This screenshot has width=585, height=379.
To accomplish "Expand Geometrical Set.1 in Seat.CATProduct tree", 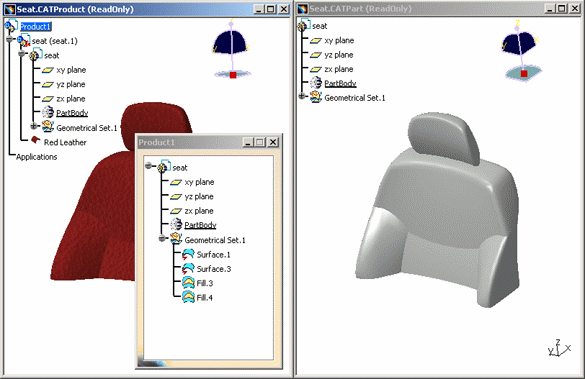I will pos(34,126).
